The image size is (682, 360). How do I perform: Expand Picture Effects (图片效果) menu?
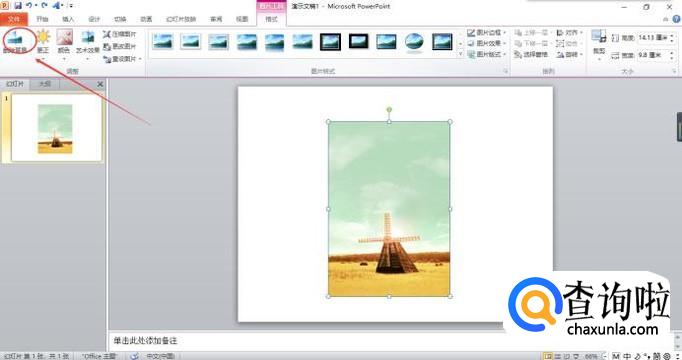(x=486, y=43)
